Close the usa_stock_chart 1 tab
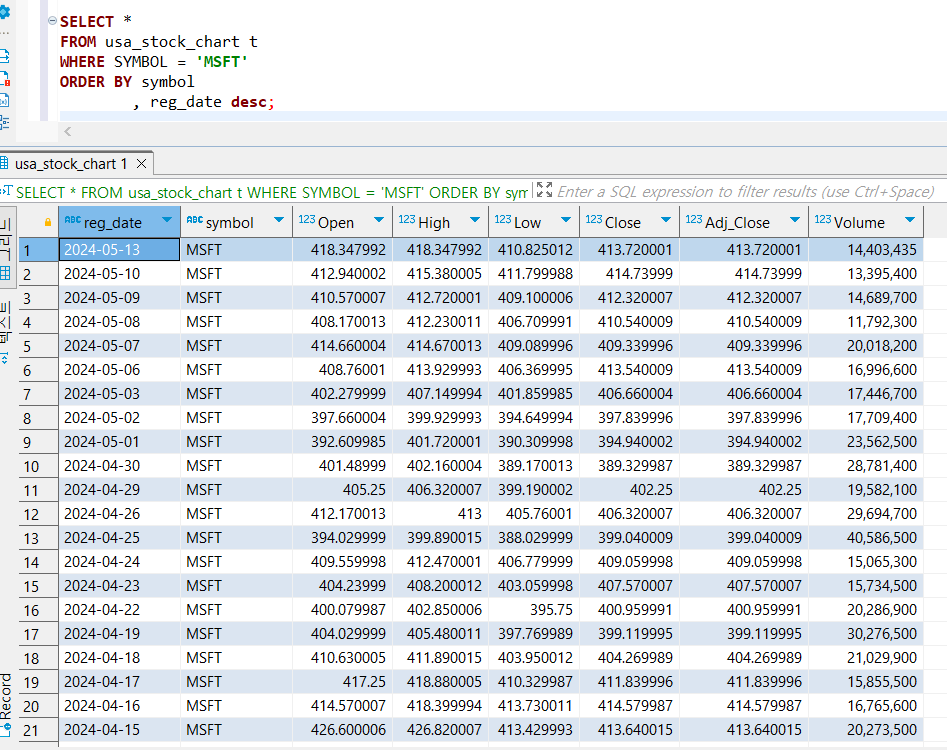Image resolution: width=947 pixels, height=750 pixels. [141, 164]
